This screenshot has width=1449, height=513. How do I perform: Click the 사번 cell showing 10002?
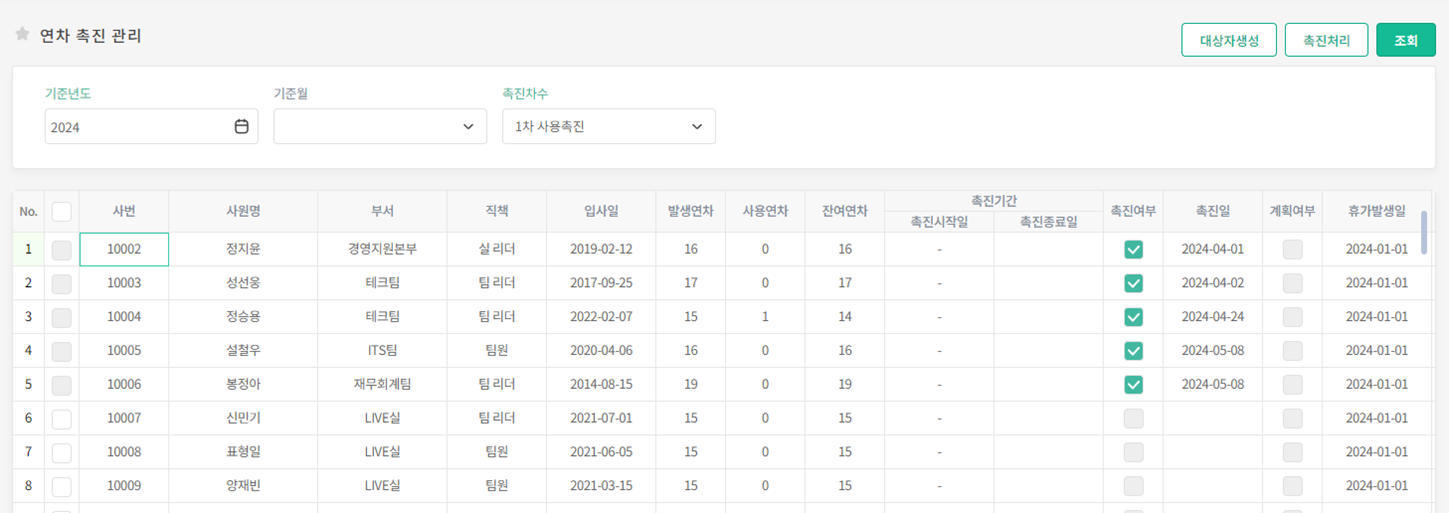(124, 249)
